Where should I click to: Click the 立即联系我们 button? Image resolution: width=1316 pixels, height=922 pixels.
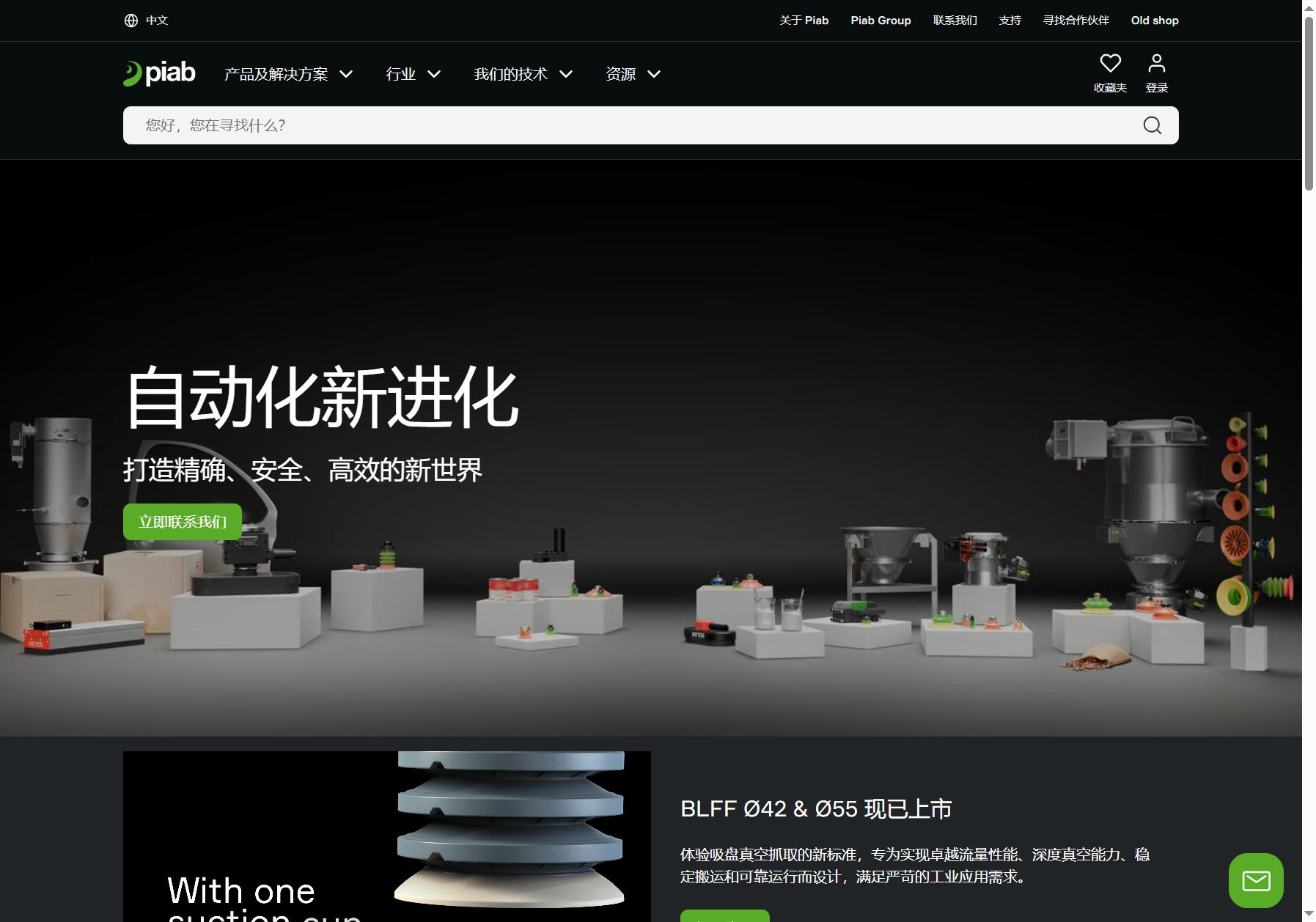pyautogui.click(x=183, y=522)
